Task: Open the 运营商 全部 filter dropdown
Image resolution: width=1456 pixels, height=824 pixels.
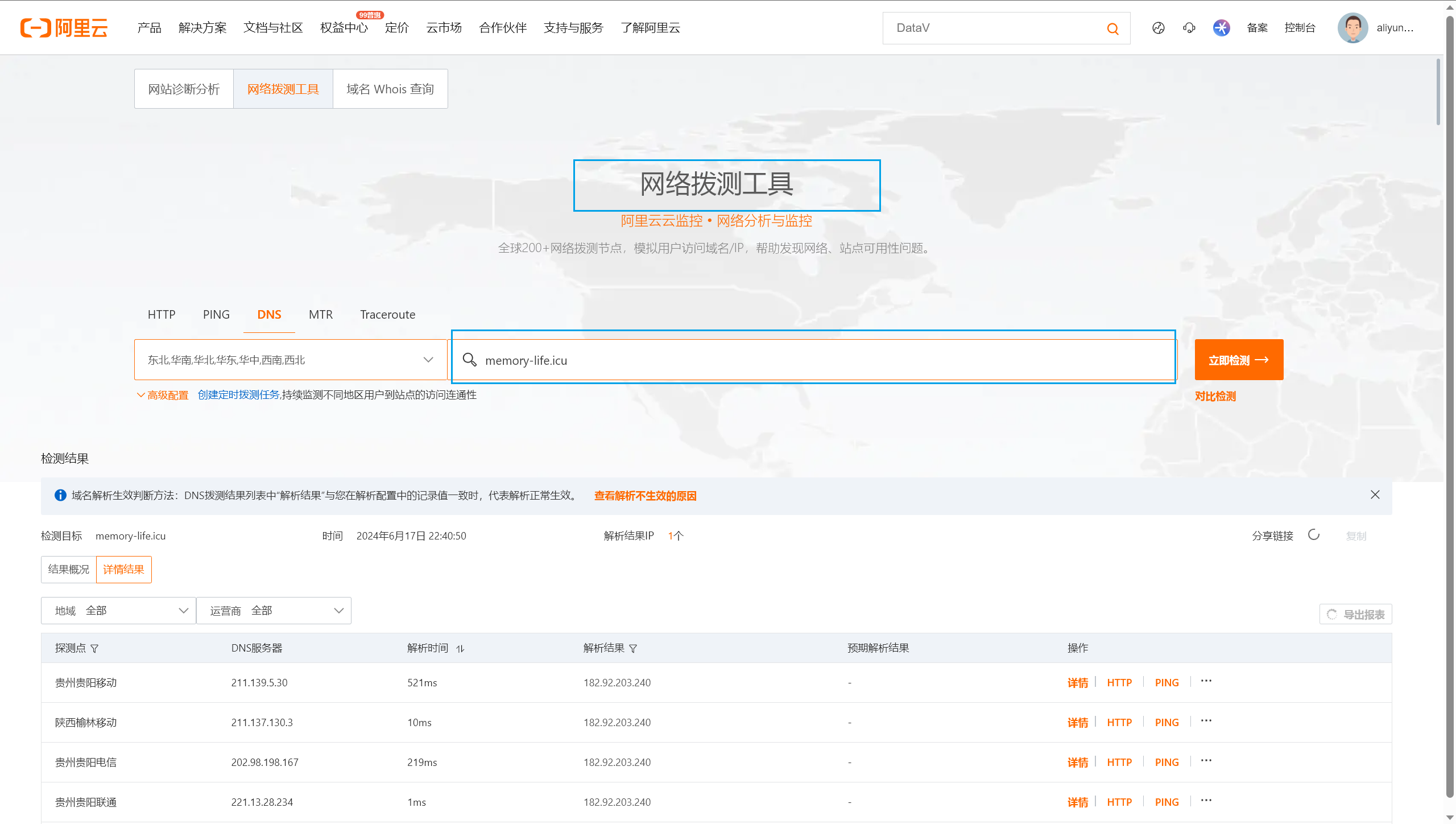Action: (x=274, y=611)
